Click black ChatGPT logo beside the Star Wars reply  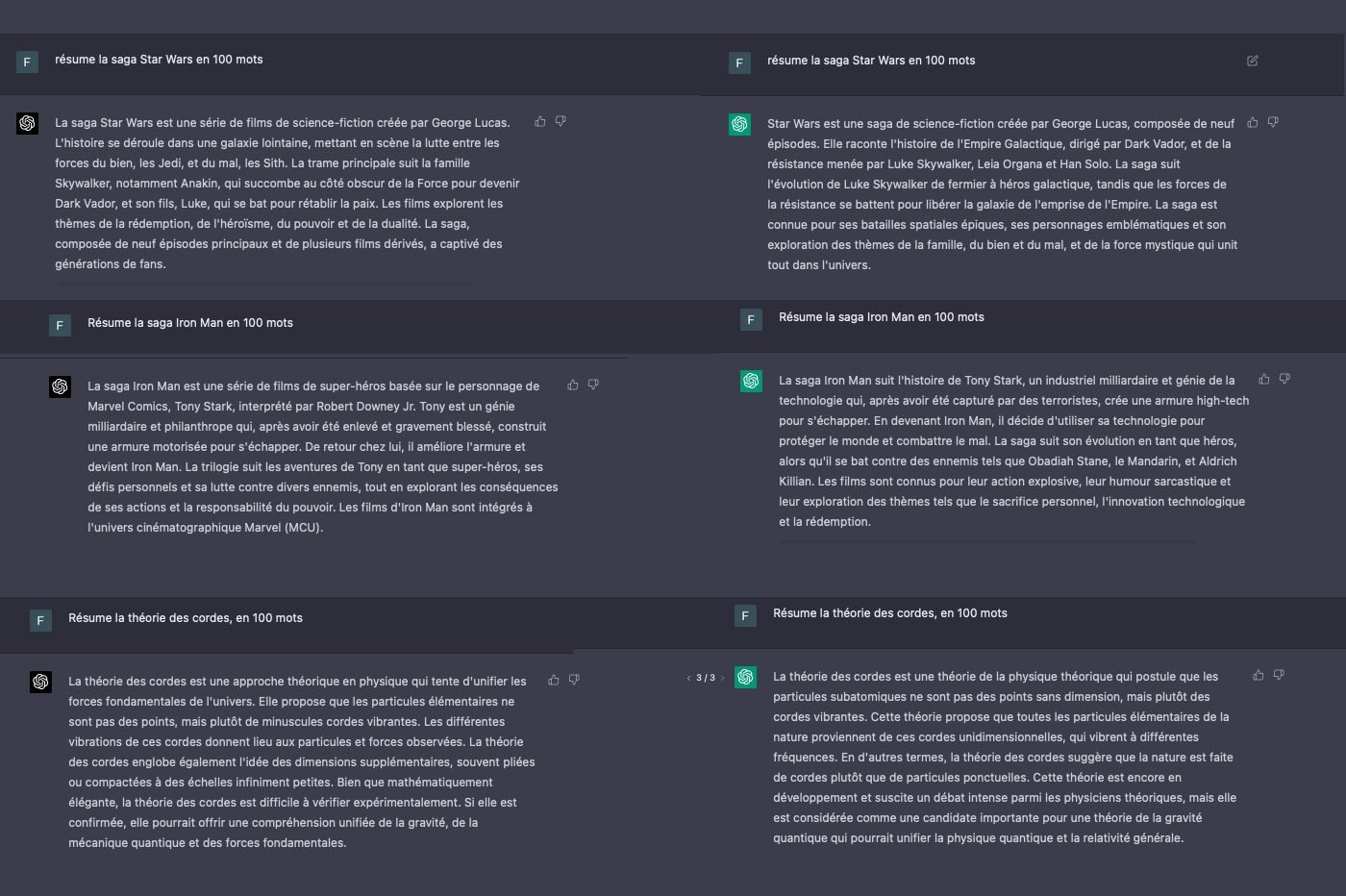pyautogui.click(x=27, y=123)
